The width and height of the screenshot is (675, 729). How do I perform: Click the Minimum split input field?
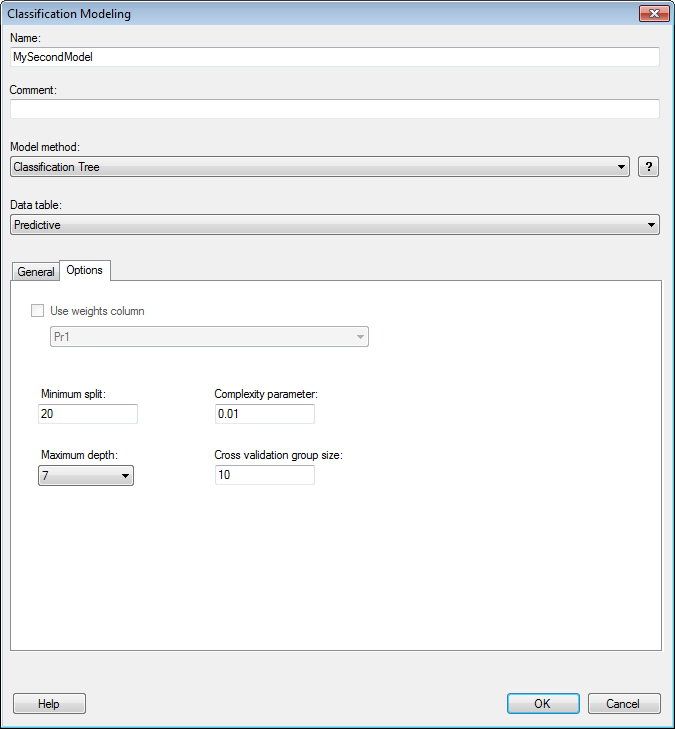pyautogui.click(x=88, y=414)
